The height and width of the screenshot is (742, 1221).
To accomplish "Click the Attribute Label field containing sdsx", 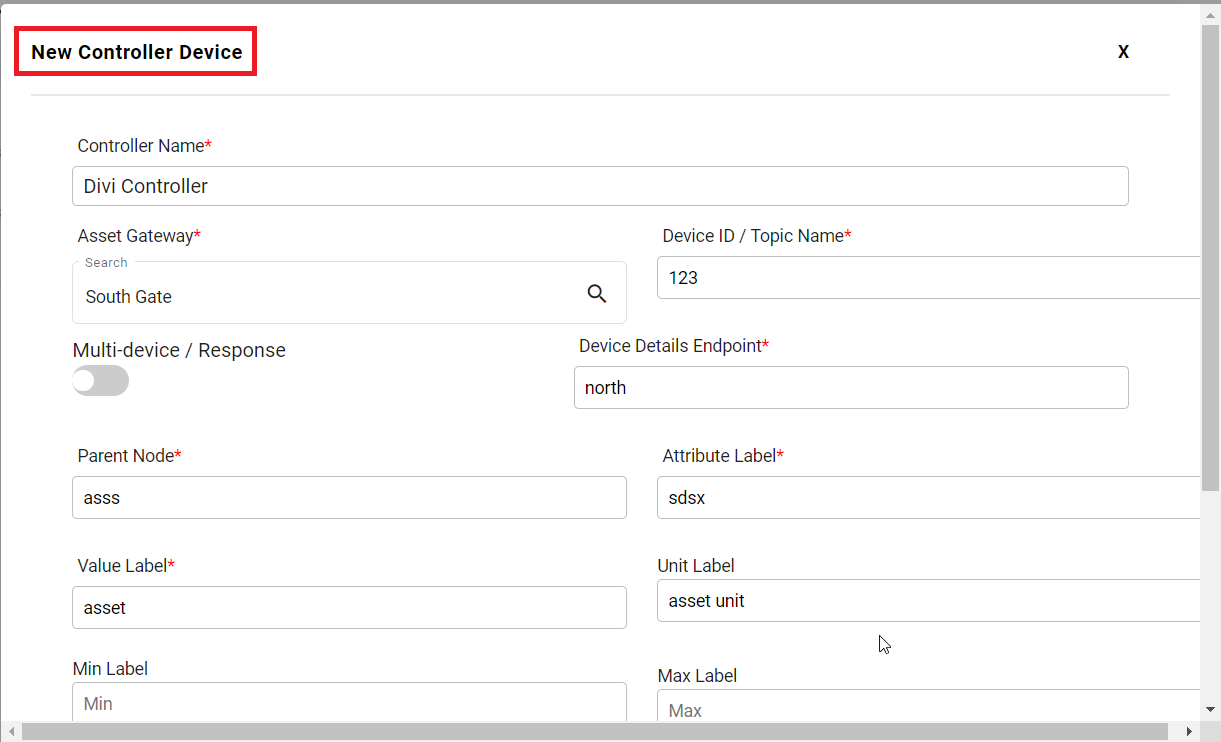I will 929,497.
